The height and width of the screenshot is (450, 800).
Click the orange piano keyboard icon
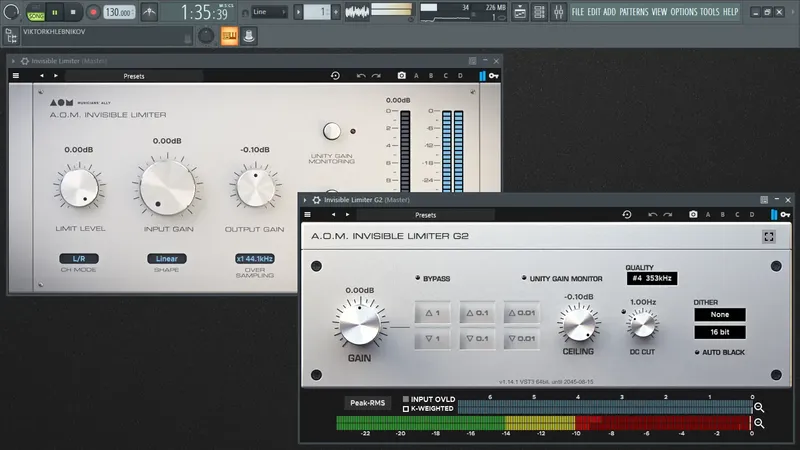(x=229, y=36)
